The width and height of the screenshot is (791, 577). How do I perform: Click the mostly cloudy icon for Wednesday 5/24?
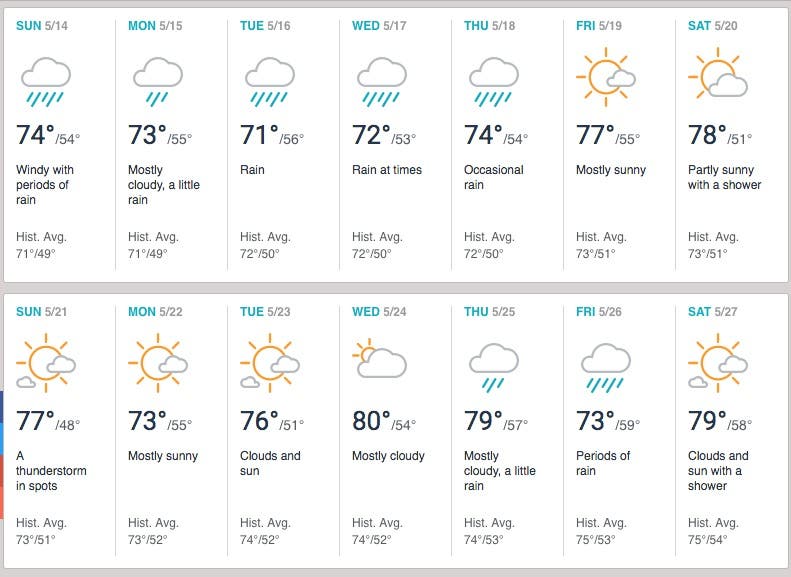pyautogui.click(x=380, y=361)
